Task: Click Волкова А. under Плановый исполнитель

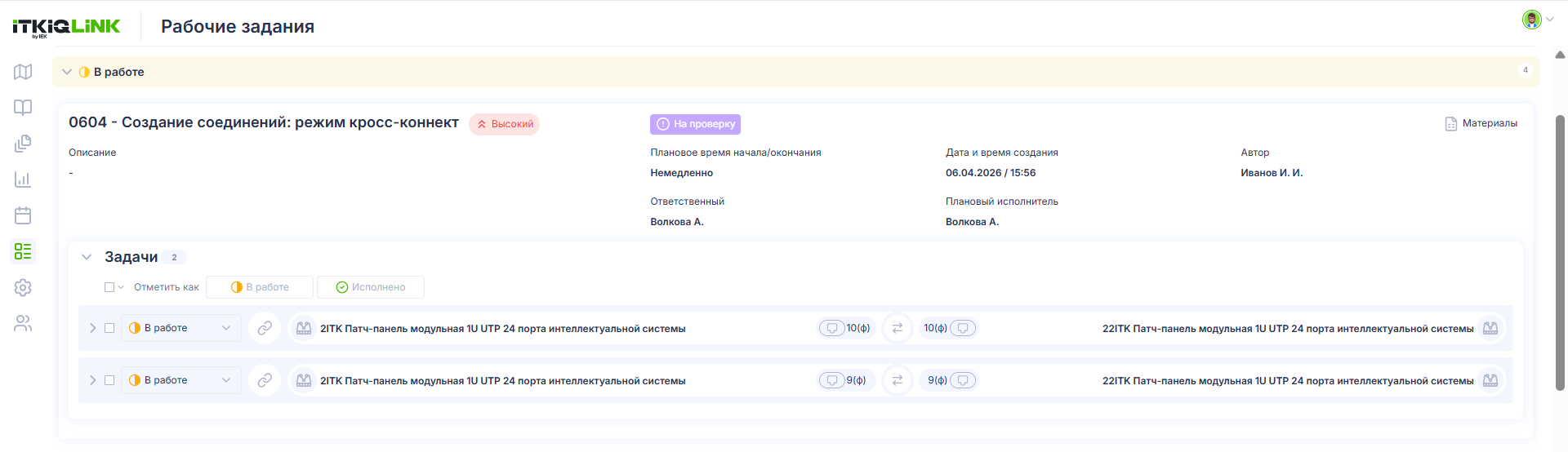Action: pyautogui.click(x=973, y=222)
